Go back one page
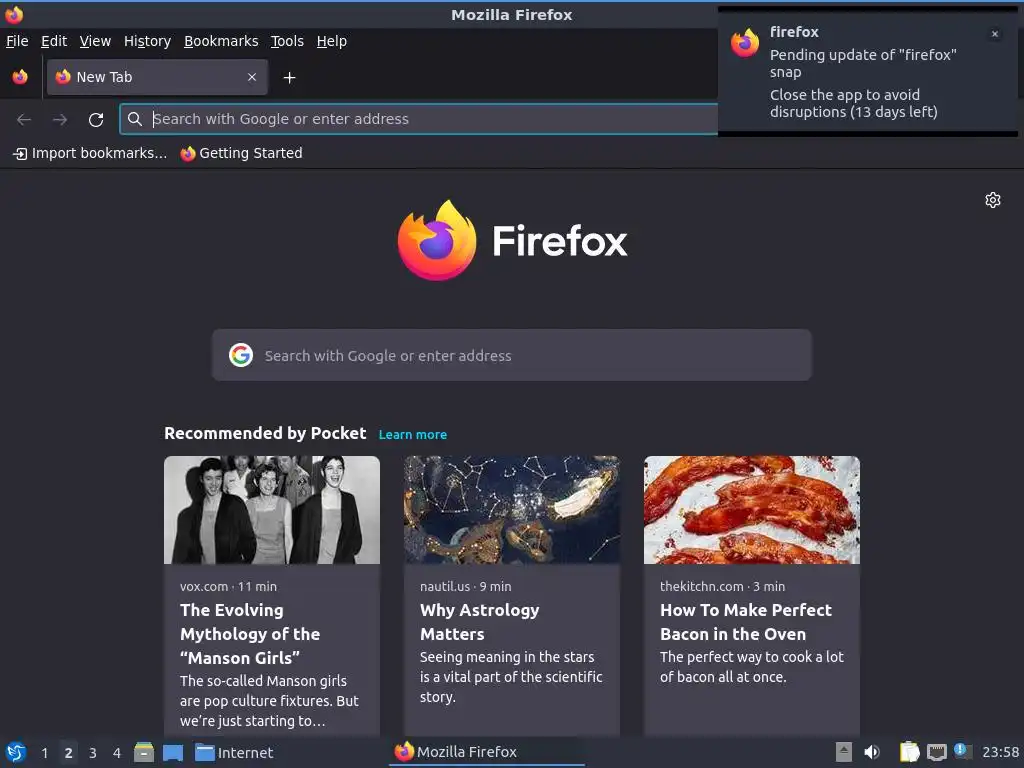1024x768 pixels. coord(24,120)
